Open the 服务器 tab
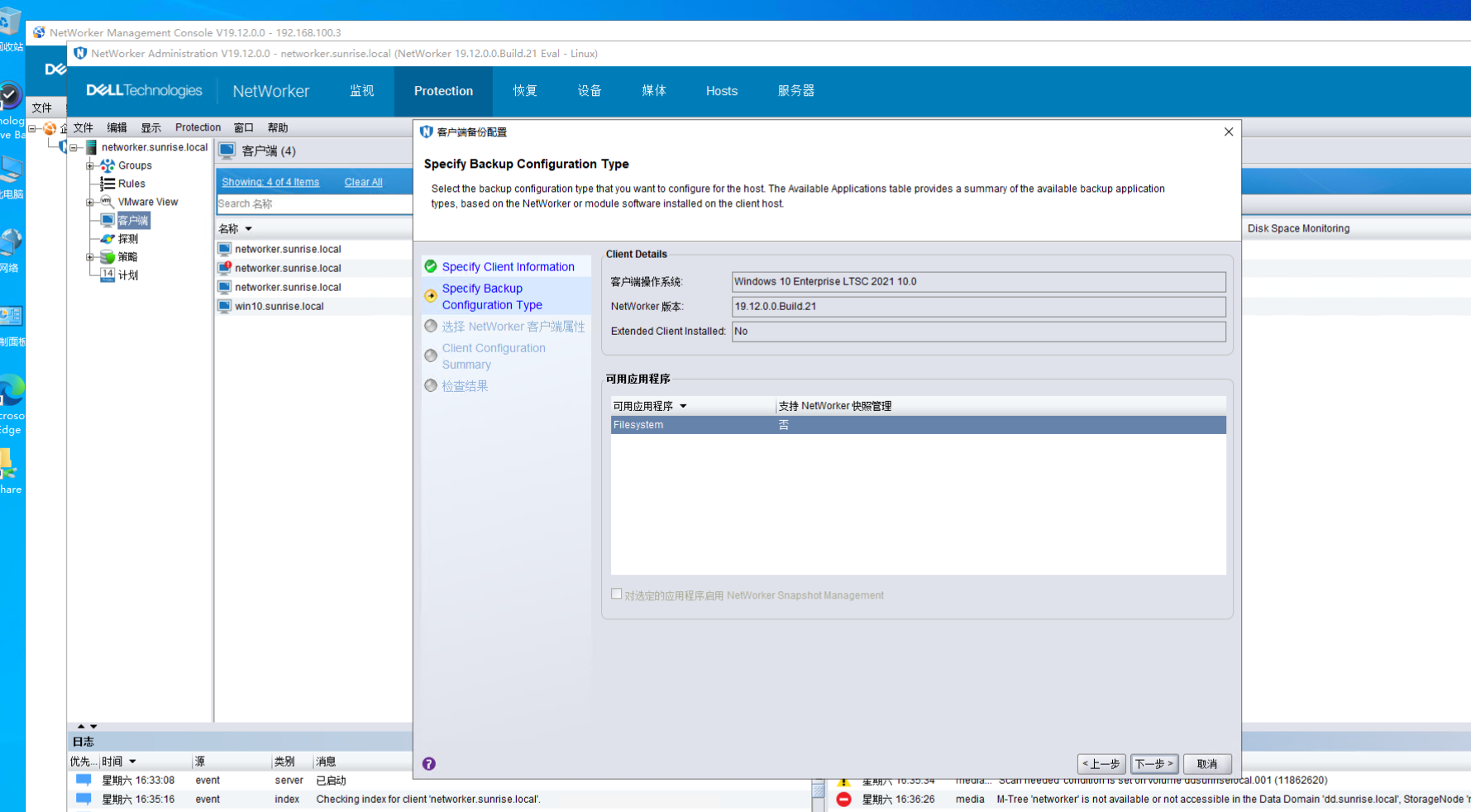 point(796,91)
